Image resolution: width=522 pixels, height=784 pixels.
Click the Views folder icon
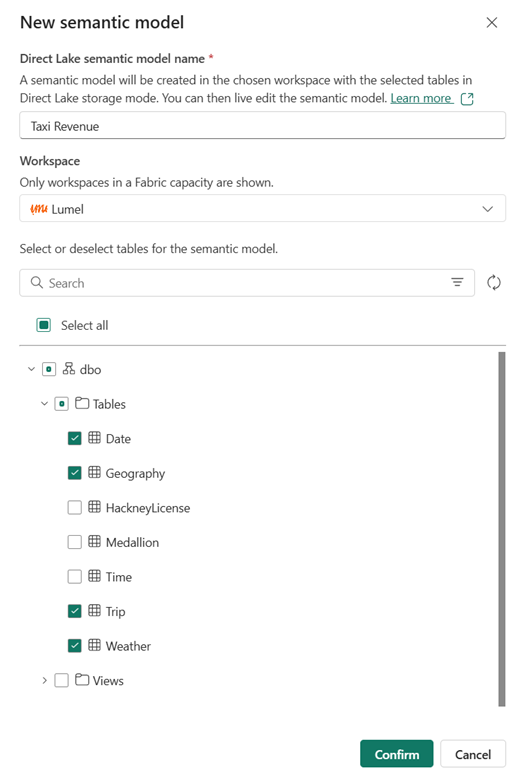82,680
